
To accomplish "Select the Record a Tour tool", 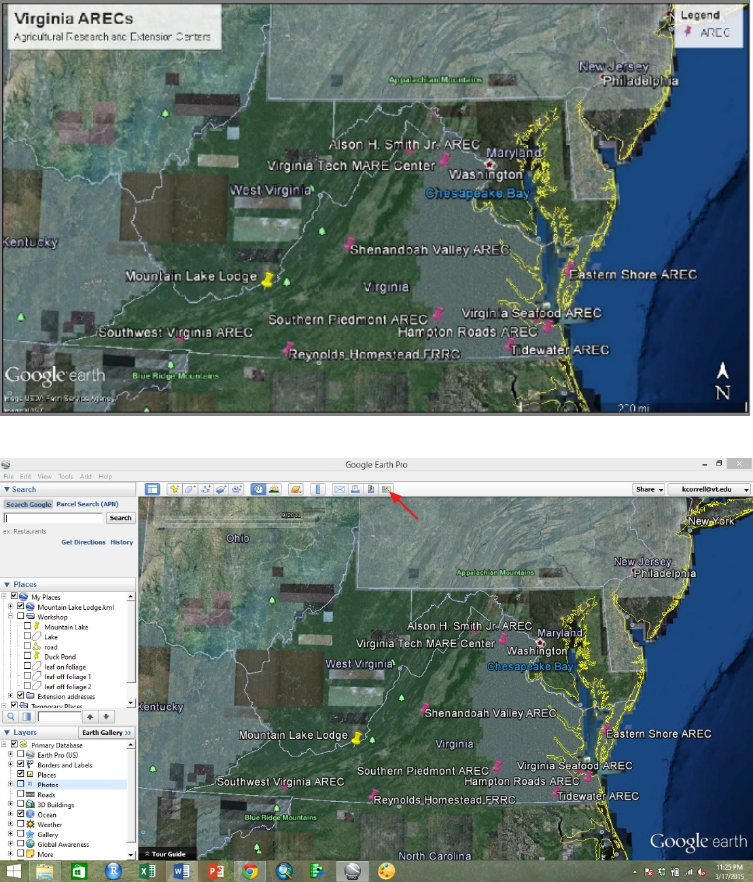I will 237,489.
